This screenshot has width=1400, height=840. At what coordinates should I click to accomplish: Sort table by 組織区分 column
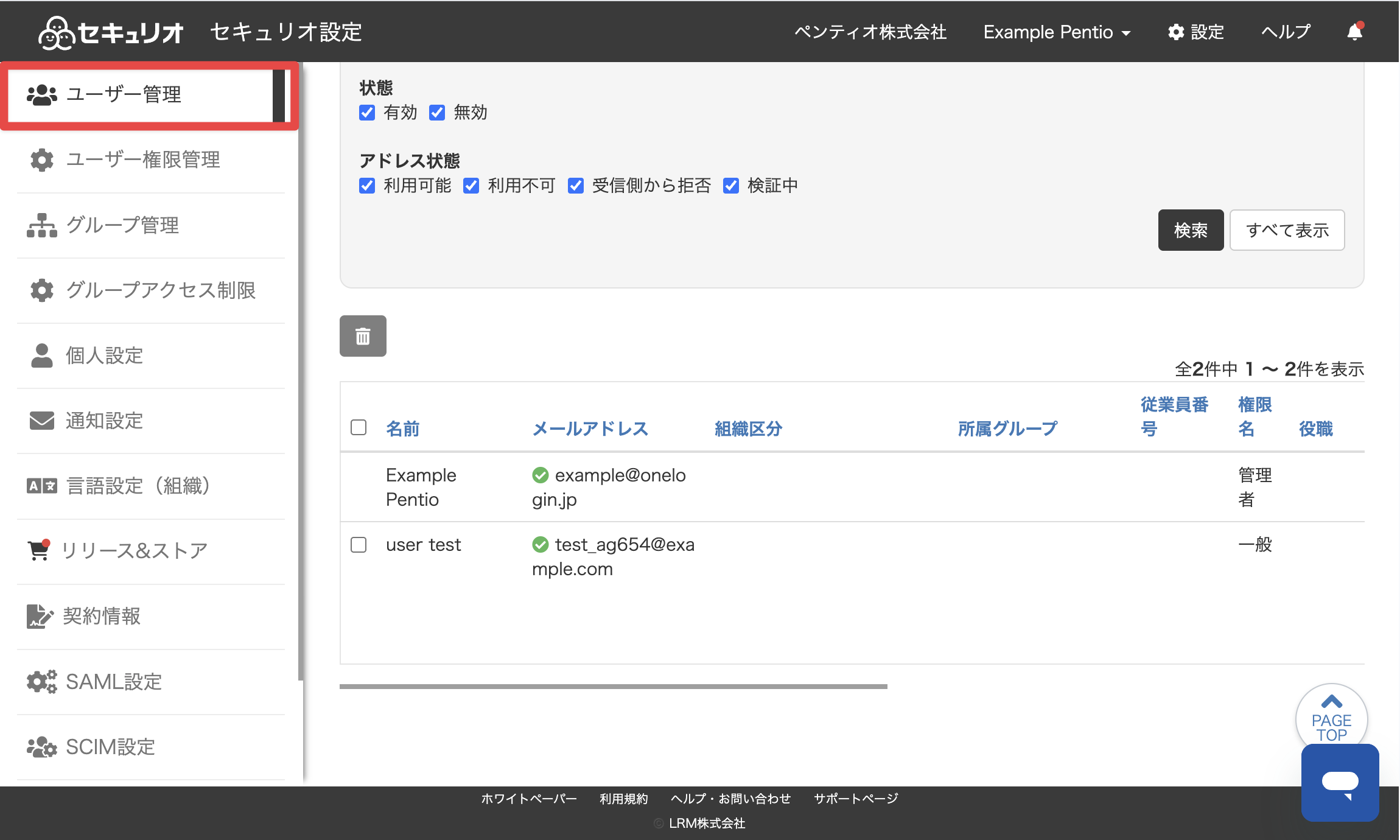748,429
